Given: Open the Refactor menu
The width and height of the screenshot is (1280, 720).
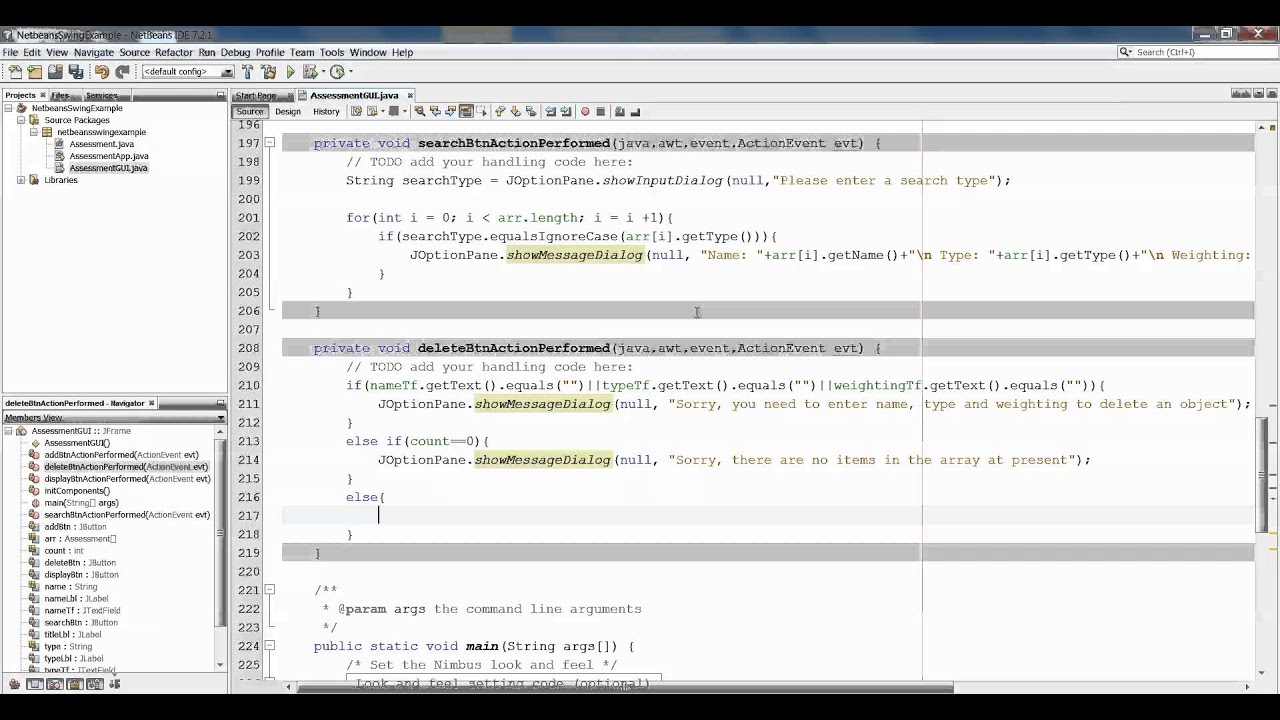Looking at the screenshot, I should click(x=174, y=52).
